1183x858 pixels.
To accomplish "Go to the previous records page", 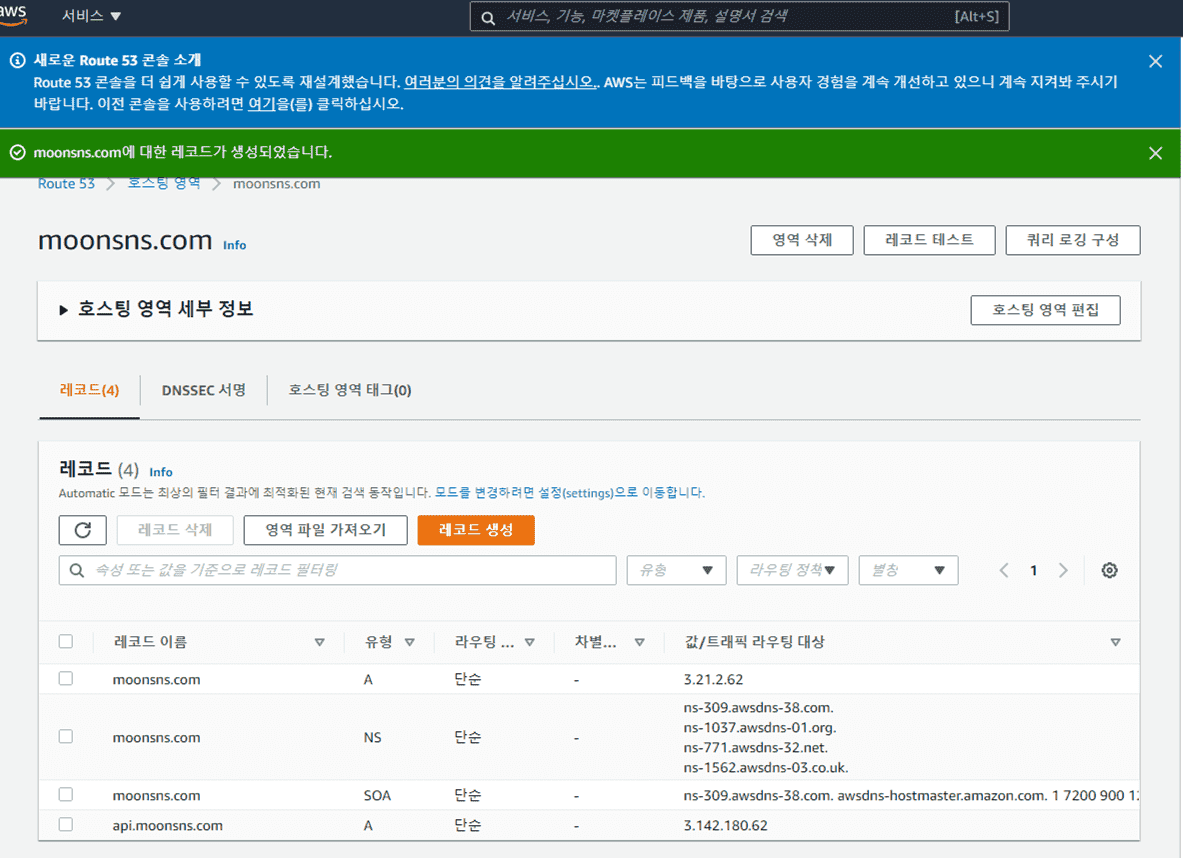I will [x=1003, y=570].
